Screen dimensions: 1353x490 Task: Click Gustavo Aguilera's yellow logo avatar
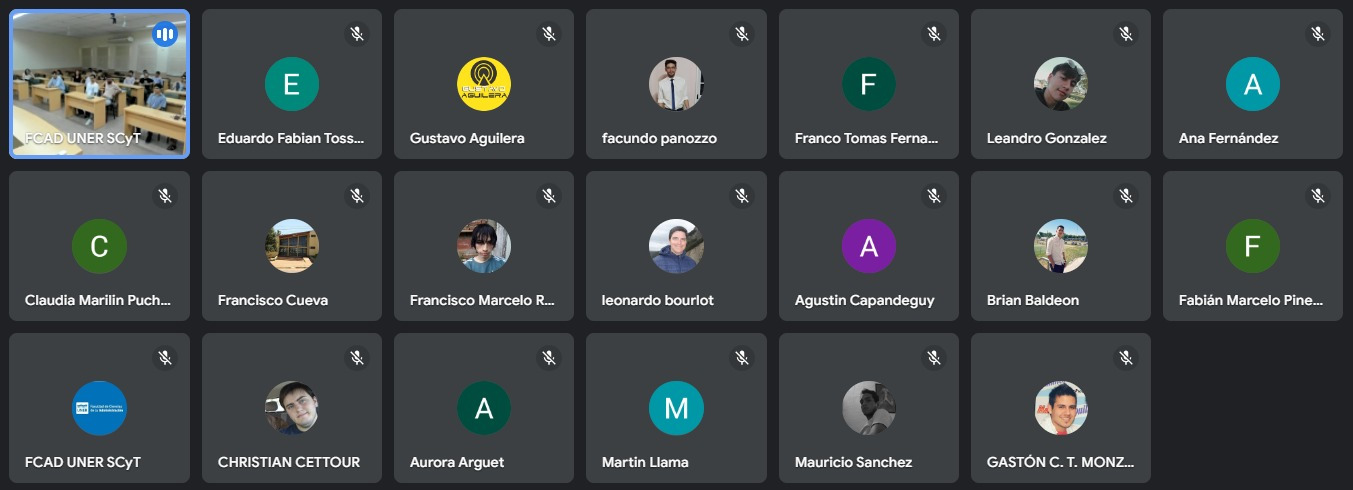tap(484, 84)
